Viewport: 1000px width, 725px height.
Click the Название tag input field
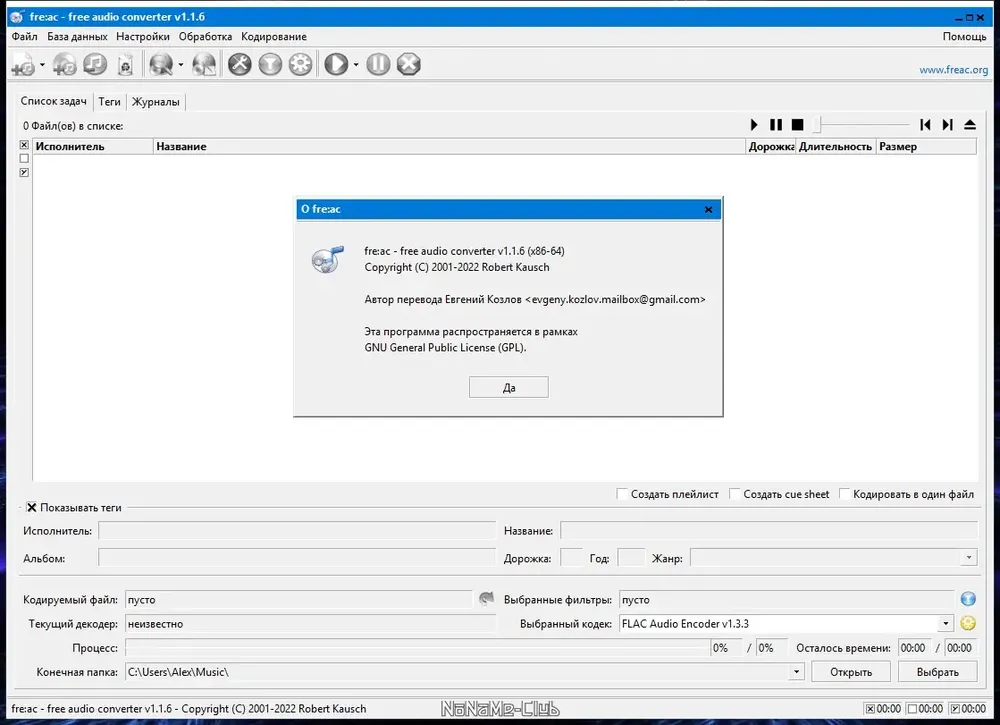pyautogui.click(x=768, y=530)
